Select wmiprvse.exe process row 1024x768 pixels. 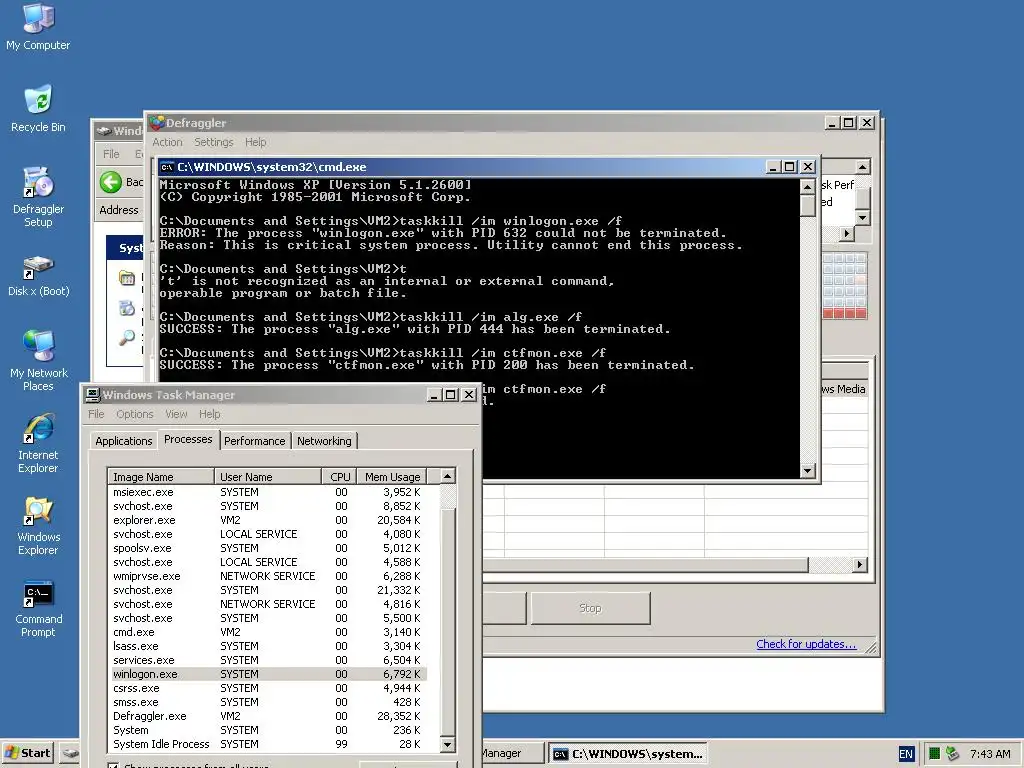pos(268,577)
